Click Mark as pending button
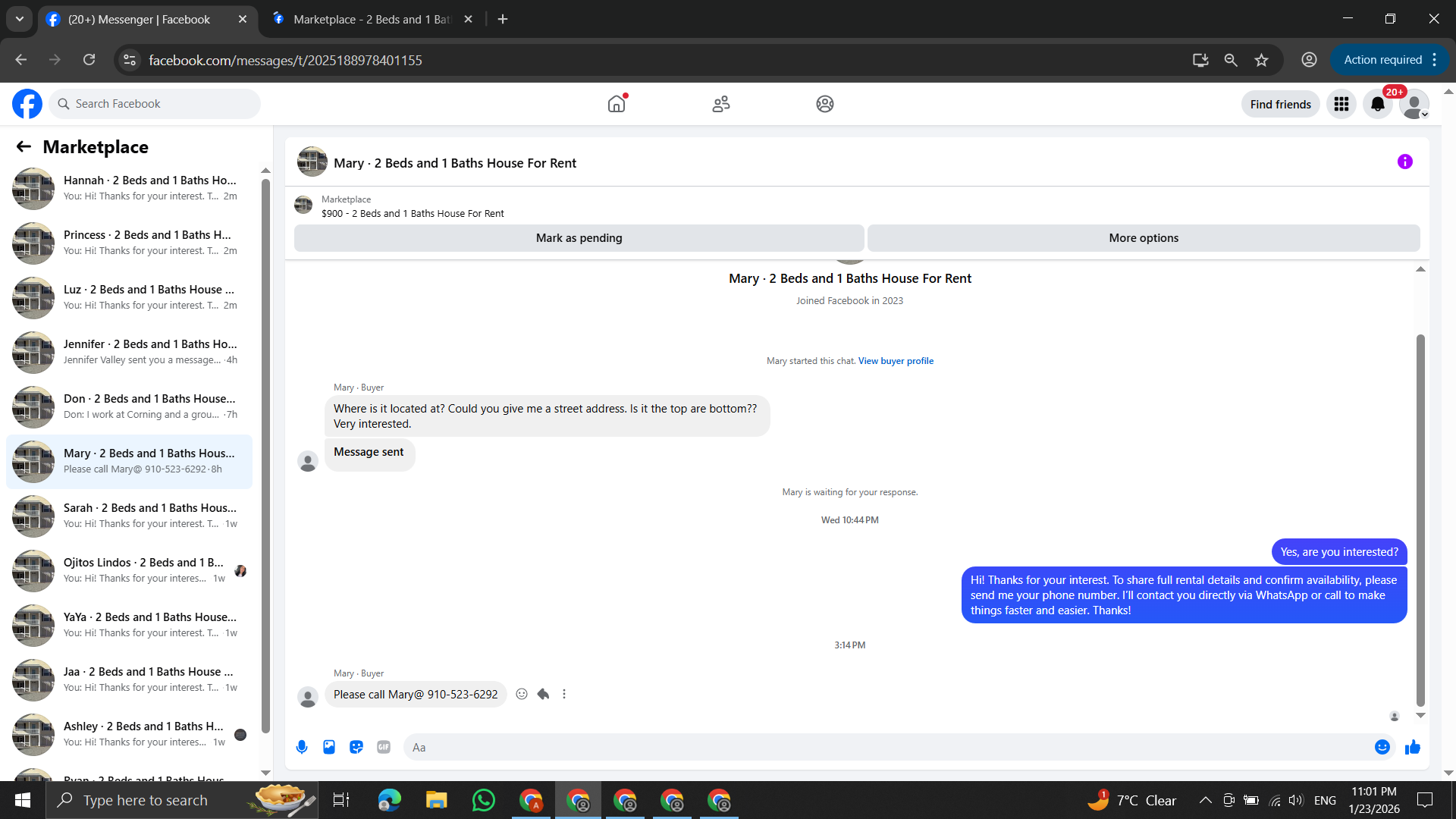 click(x=579, y=238)
